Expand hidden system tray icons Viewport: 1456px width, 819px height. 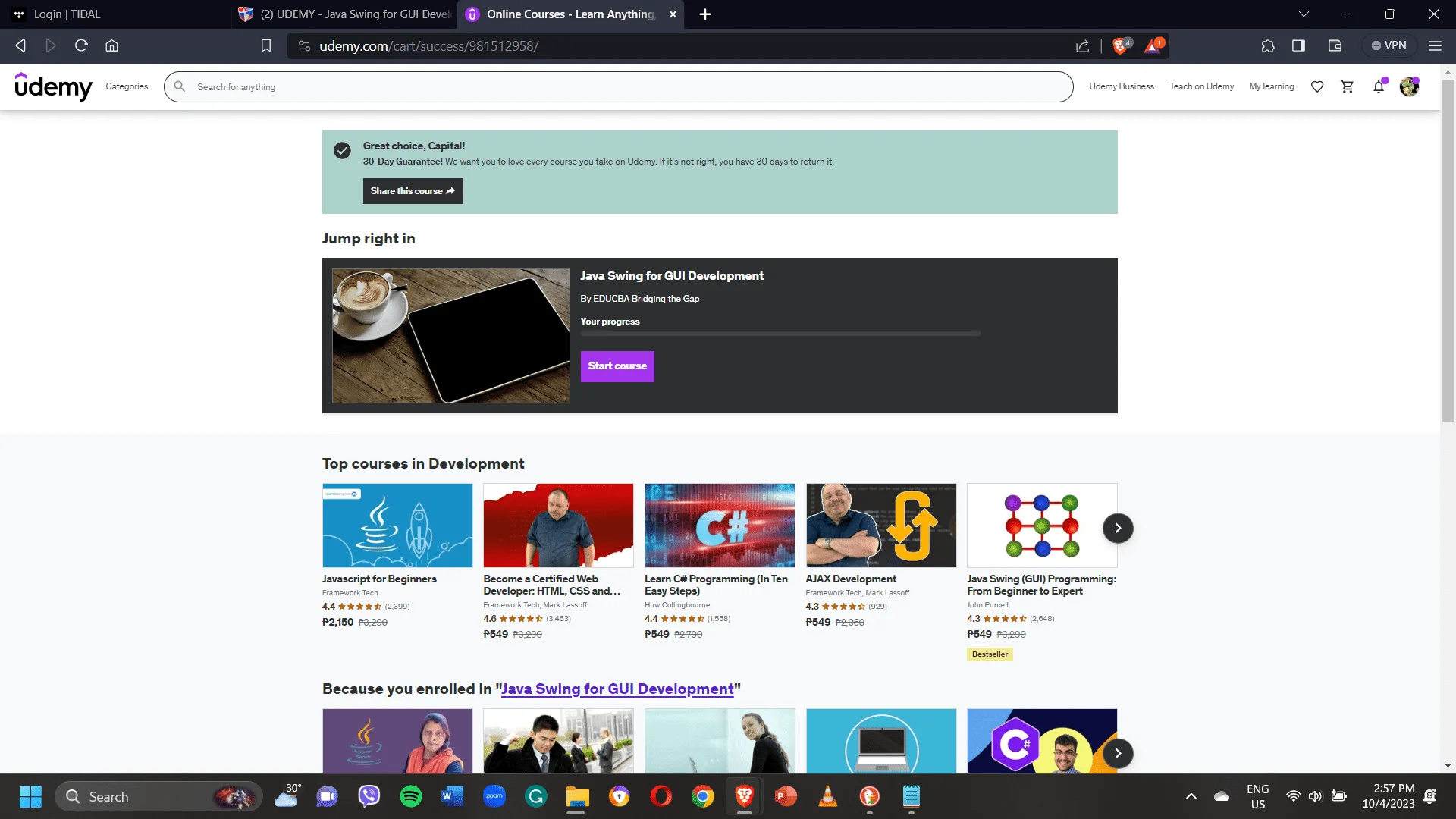(1191, 796)
